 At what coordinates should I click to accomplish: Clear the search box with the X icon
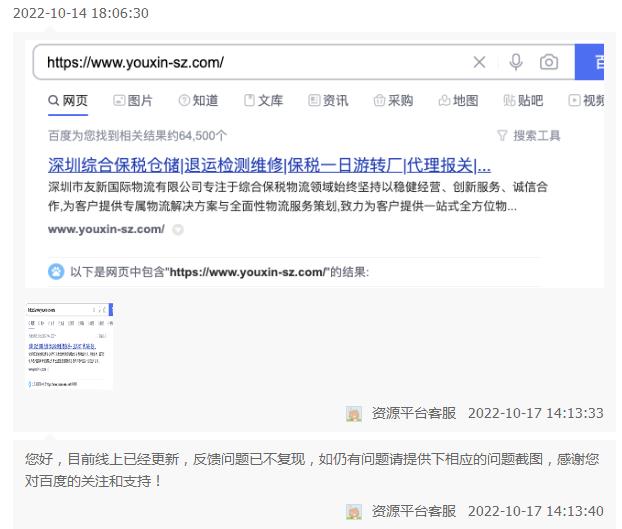point(479,62)
